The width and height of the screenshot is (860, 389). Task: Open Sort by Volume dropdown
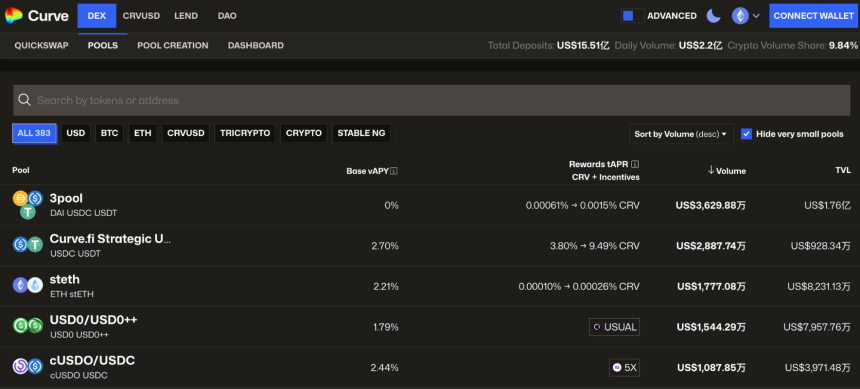click(x=681, y=134)
